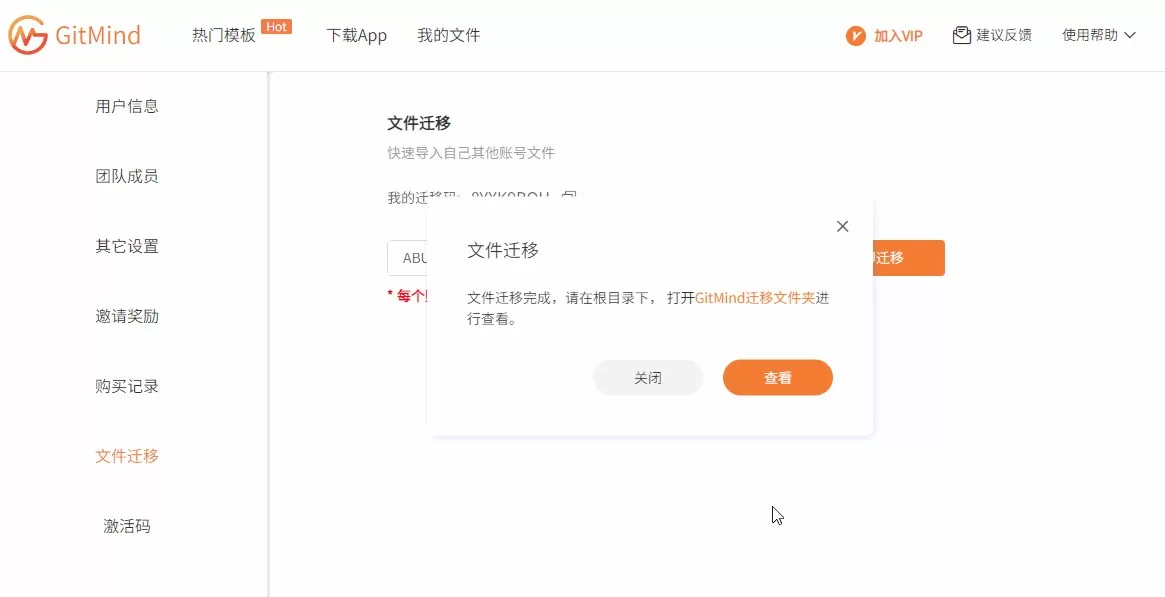
Task: Open 激活码 sidebar item
Action: coord(127,526)
